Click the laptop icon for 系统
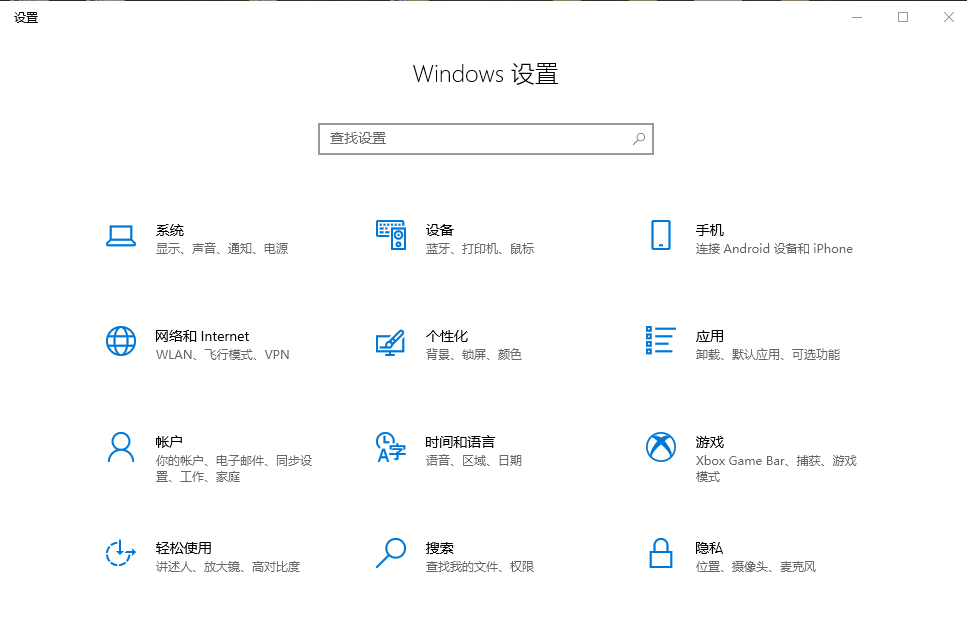 click(x=121, y=236)
